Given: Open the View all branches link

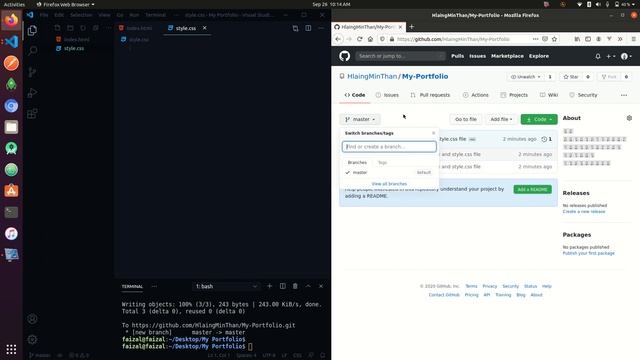Looking at the screenshot, I should coord(389,184).
